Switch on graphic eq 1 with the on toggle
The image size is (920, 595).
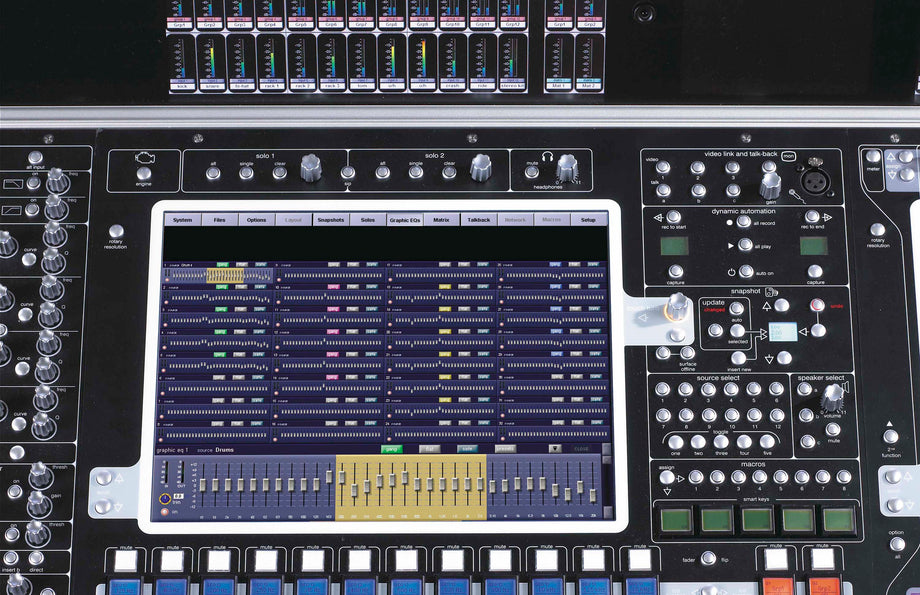click(x=164, y=511)
